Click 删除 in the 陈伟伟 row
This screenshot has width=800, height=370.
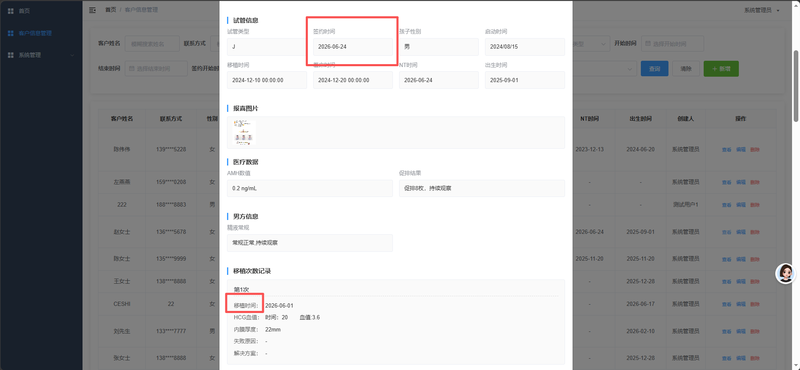click(755, 150)
